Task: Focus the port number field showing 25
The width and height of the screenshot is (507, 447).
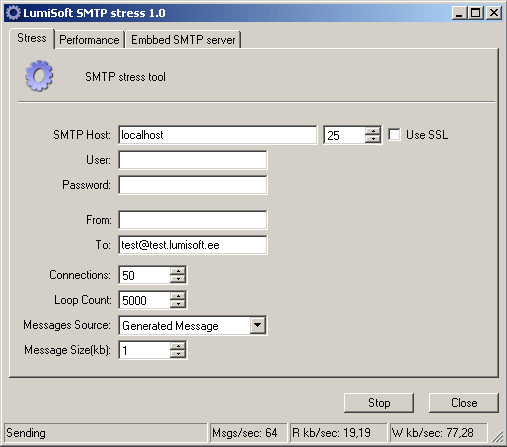Action: (344, 135)
